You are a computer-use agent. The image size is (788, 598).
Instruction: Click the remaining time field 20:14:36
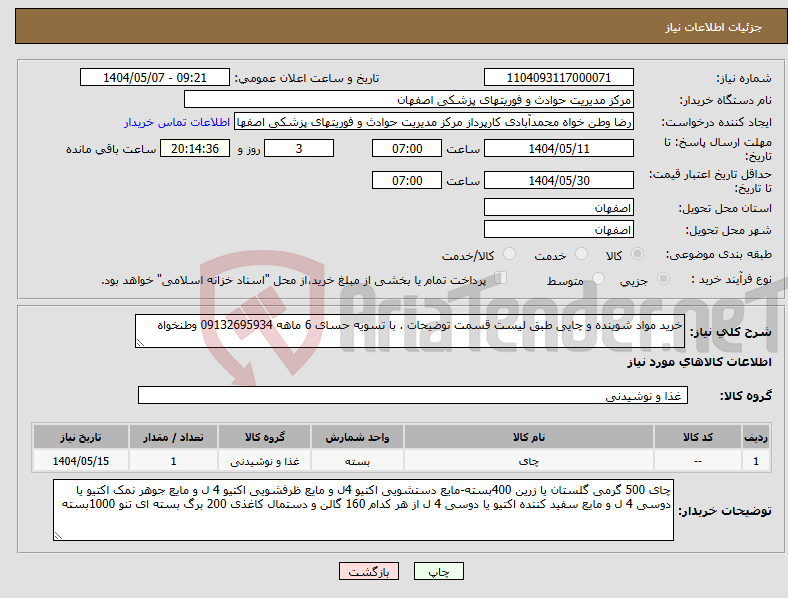195,149
